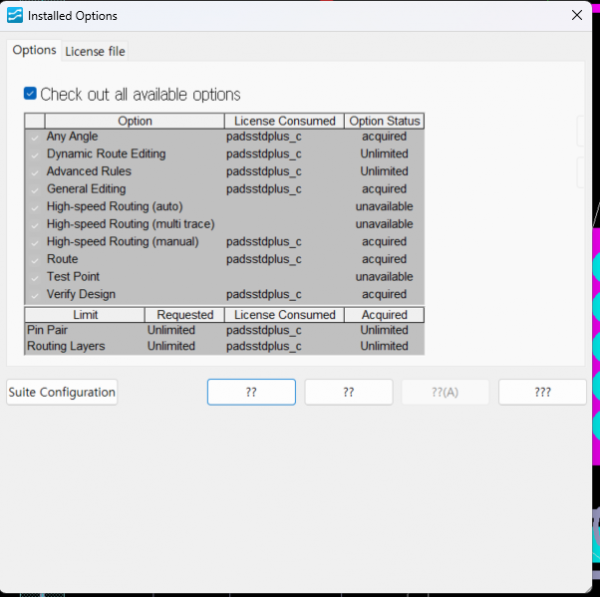Click the Requested column header

pos(185,315)
